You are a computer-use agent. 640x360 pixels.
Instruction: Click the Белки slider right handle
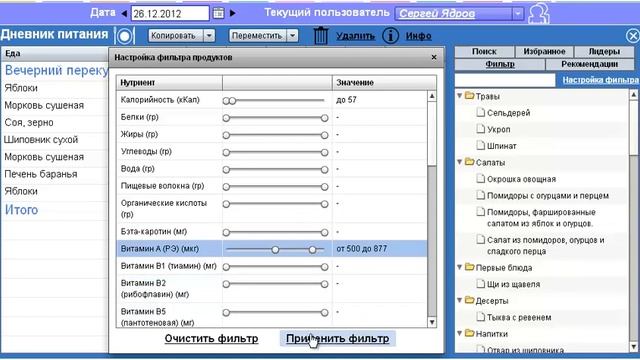pyautogui.click(x=324, y=118)
